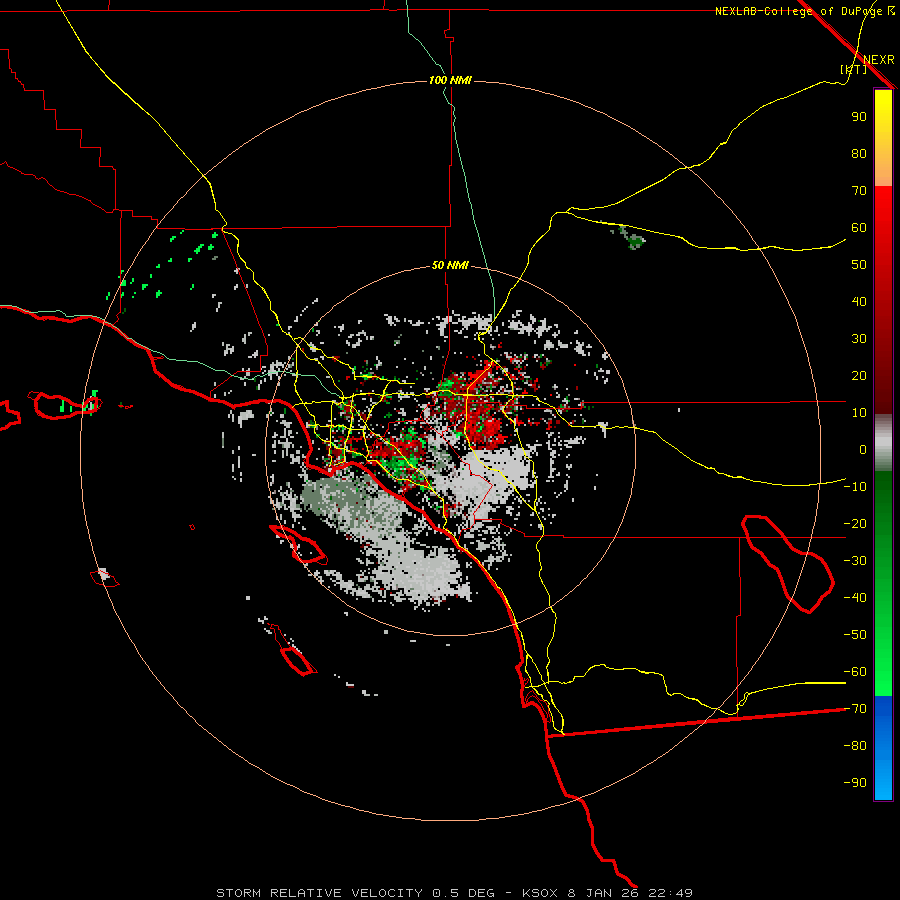Click the 50 value on the velocity scale
The height and width of the screenshot is (900, 900).
[859, 265]
